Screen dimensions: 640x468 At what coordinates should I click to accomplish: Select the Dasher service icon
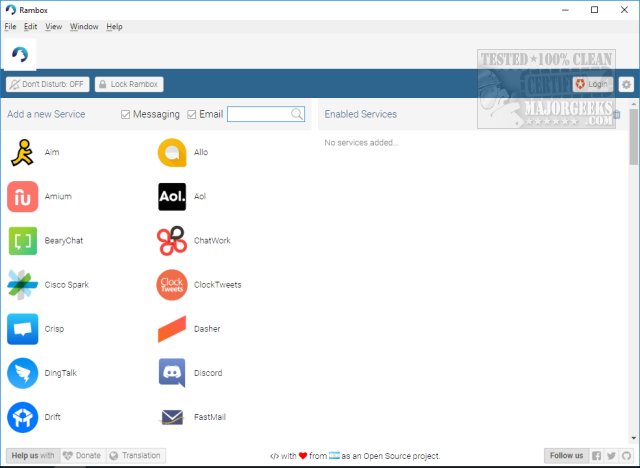point(172,329)
